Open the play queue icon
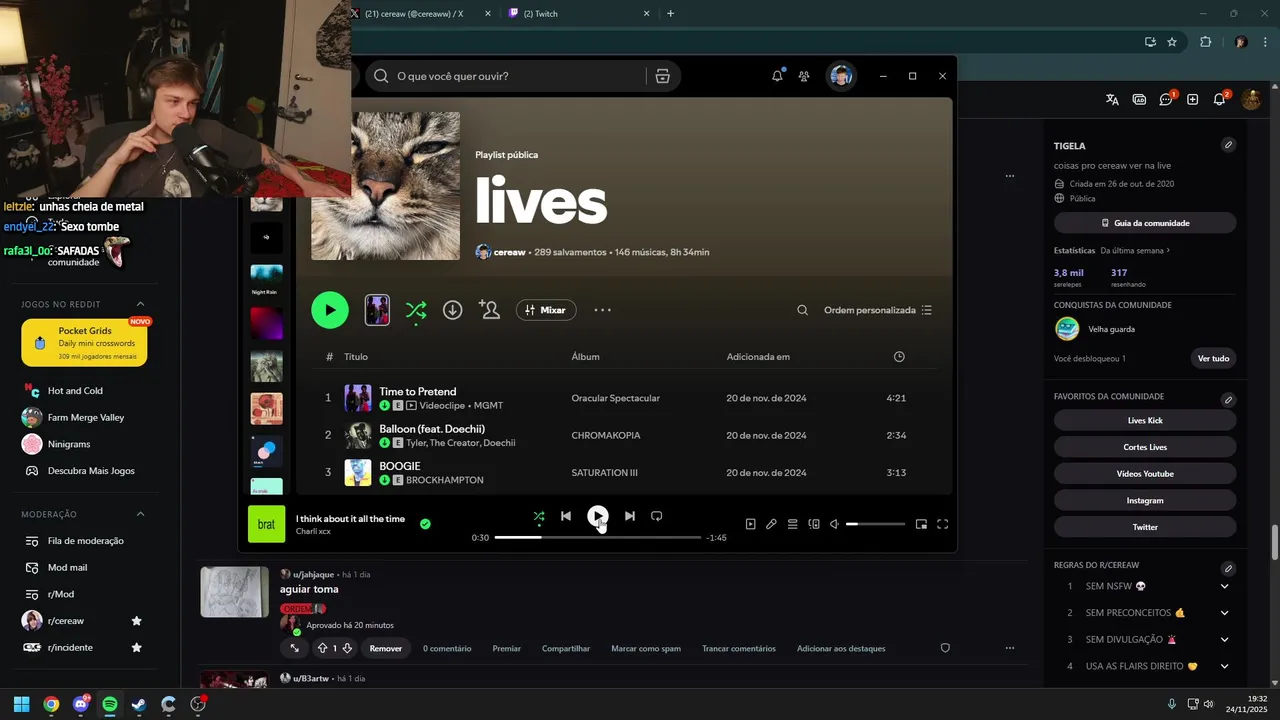Viewport: 1280px width, 720px height. tap(792, 524)
